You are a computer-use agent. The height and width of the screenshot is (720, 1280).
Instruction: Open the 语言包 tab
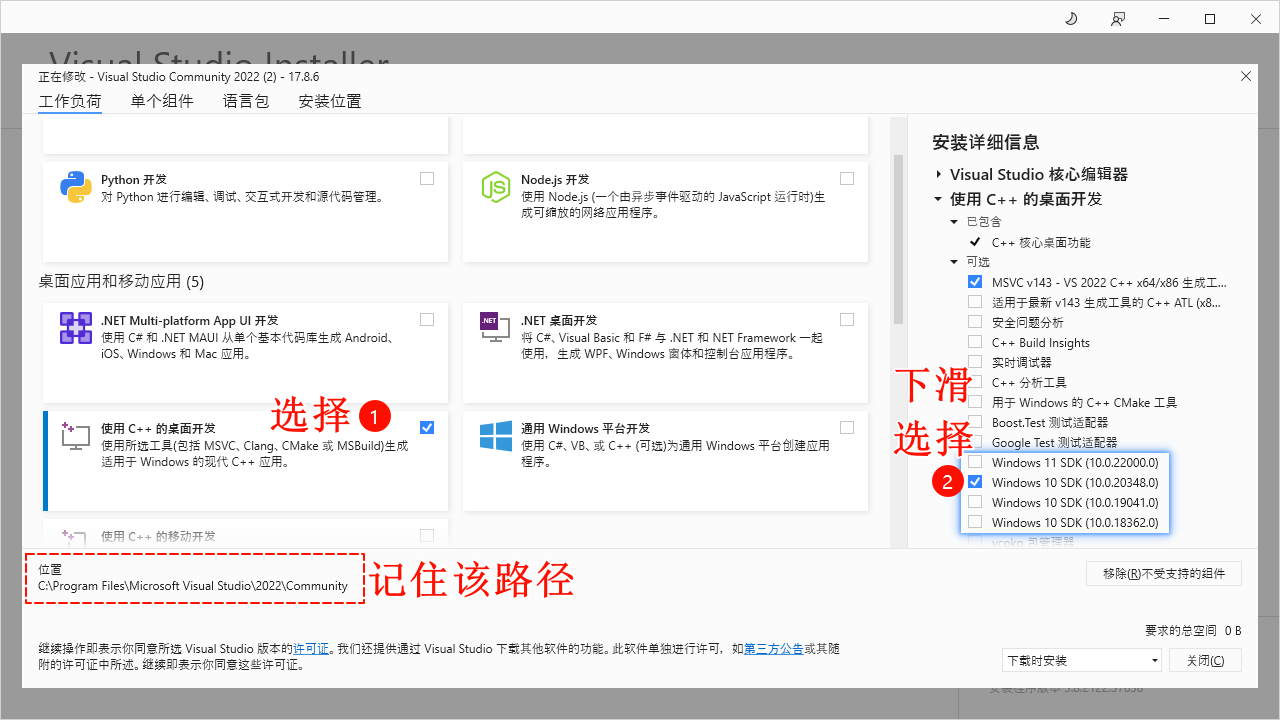tap(245, 100)
